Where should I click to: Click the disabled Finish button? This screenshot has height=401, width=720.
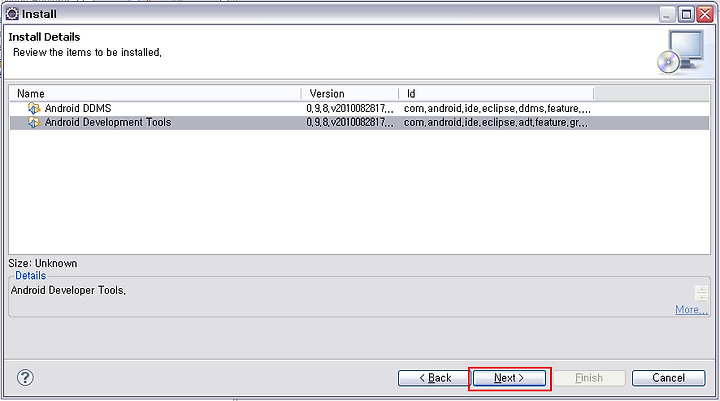(x=589, y=378)
